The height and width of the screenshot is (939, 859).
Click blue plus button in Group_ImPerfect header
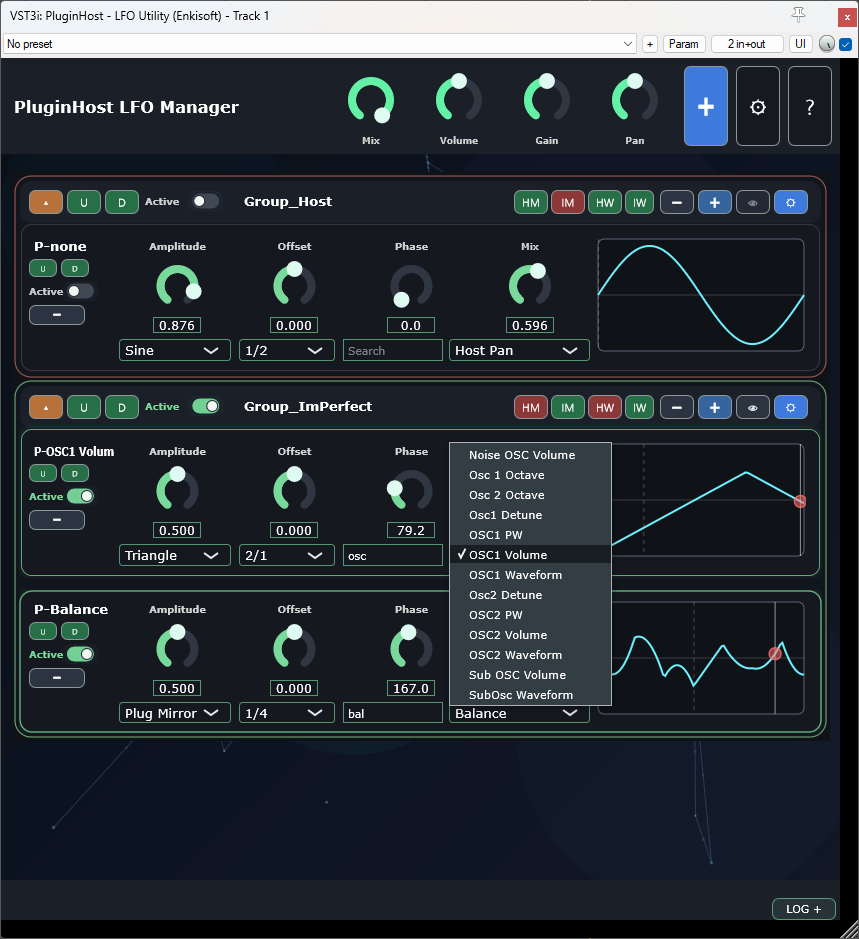[715, 407]
